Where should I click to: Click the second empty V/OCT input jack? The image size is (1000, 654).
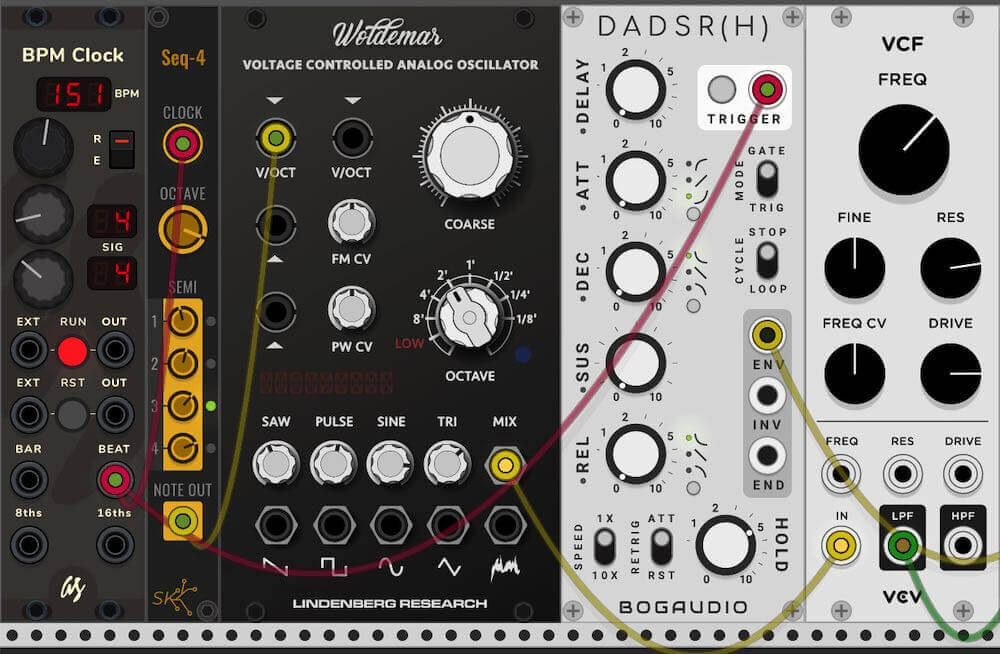click(x=352, y=138)
